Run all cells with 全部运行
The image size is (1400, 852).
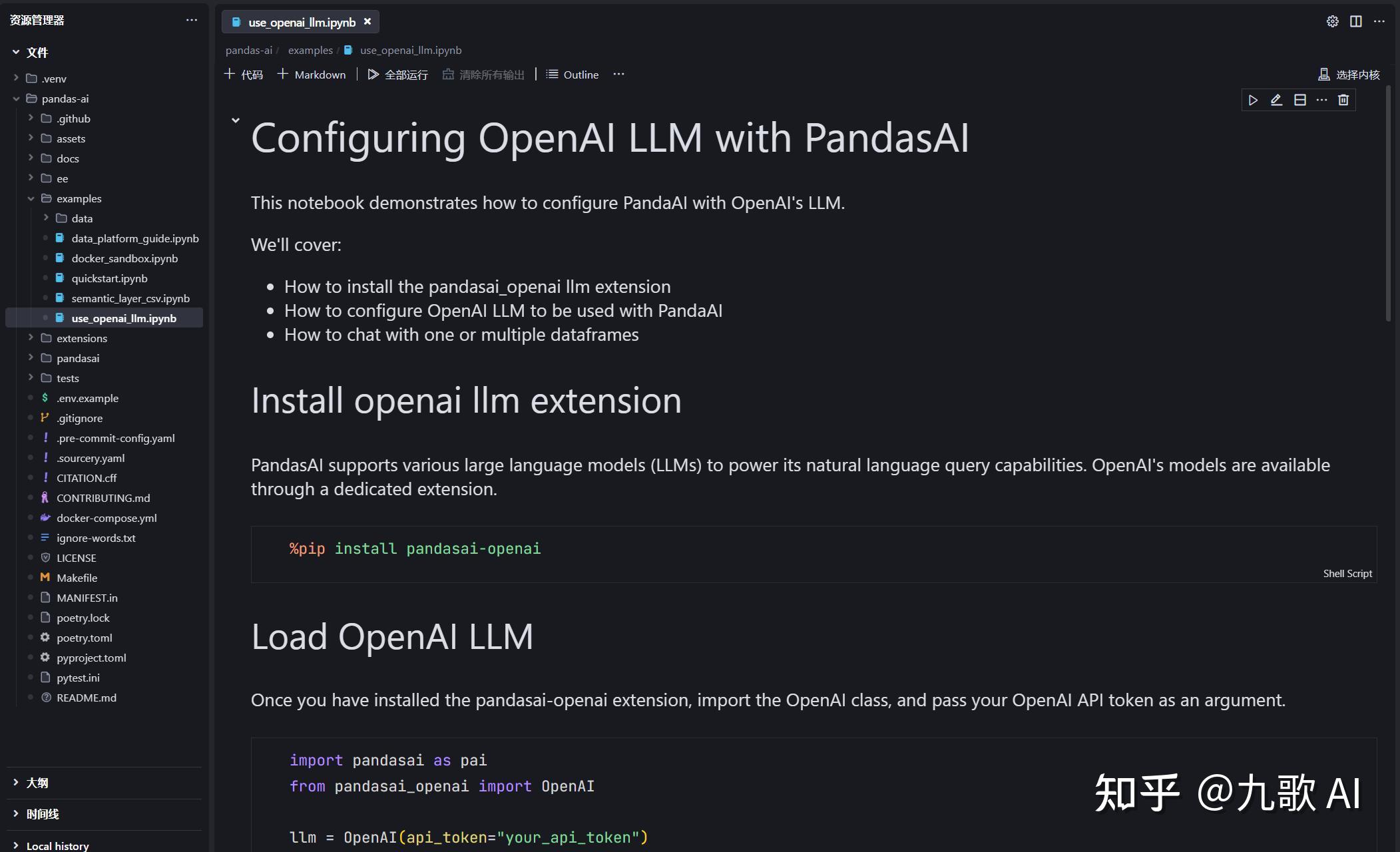tap(397, 75)
